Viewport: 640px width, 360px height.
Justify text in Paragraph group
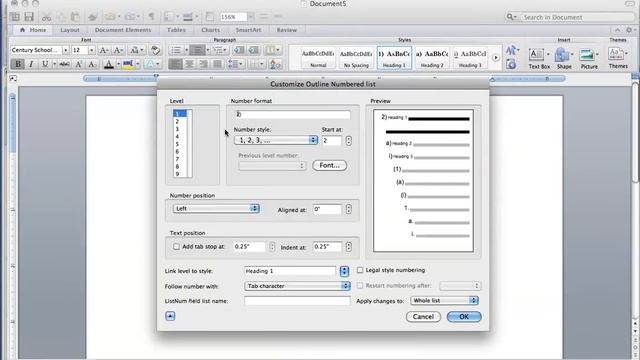(x=217, y=64)
